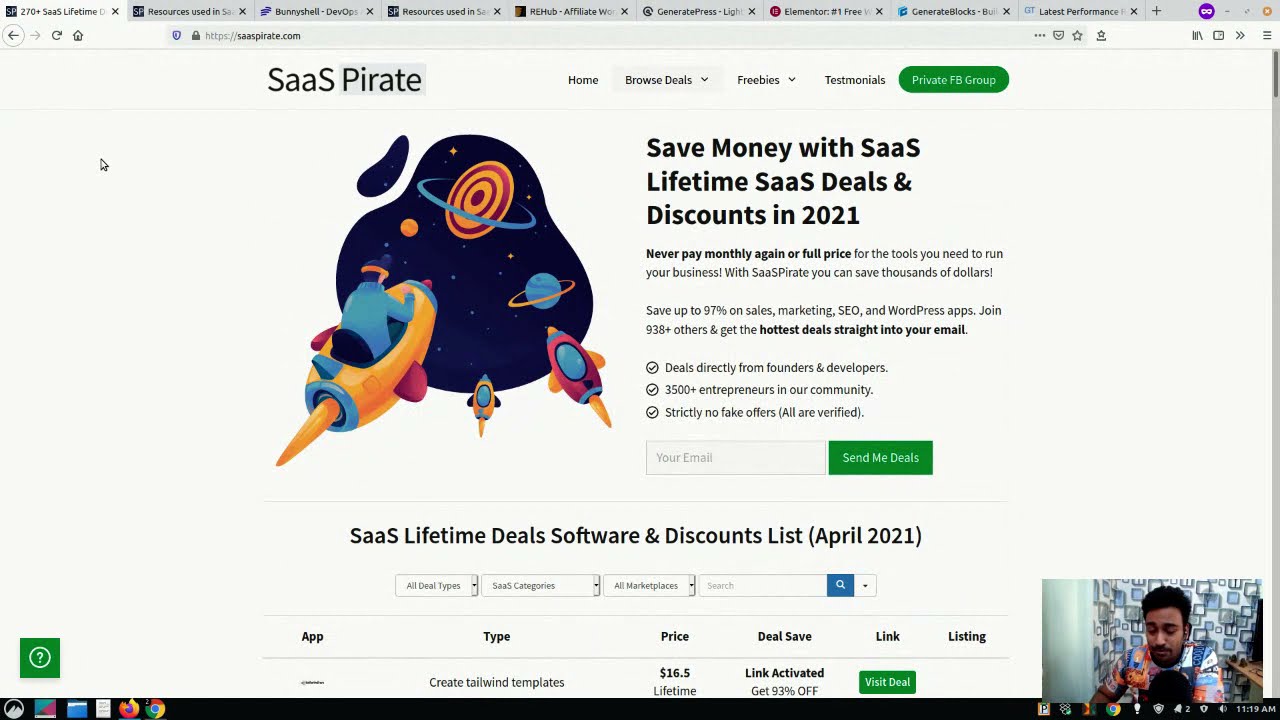1280x720 pixels.
Task: Expand the All Marketplaces dropdown
Action: click(x=649, y=586)
